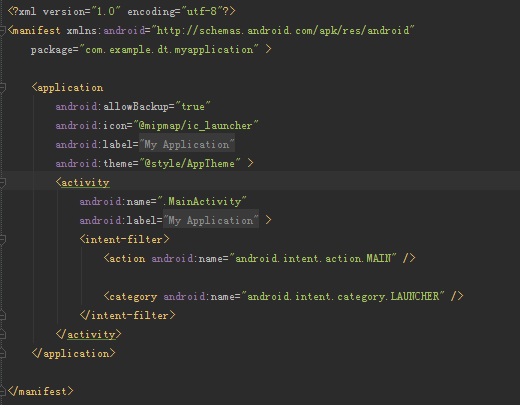Click the action tag name
Viewport: 520px width, 405px height.
tap(127, 259)
